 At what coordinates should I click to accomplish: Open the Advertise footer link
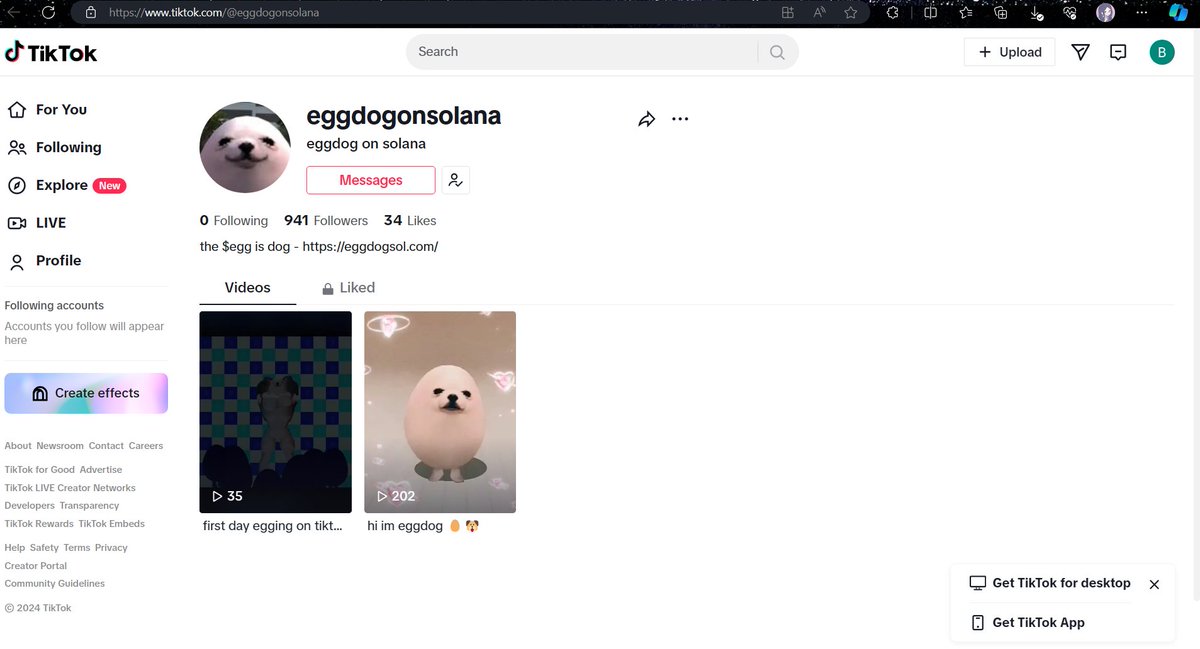101,470
